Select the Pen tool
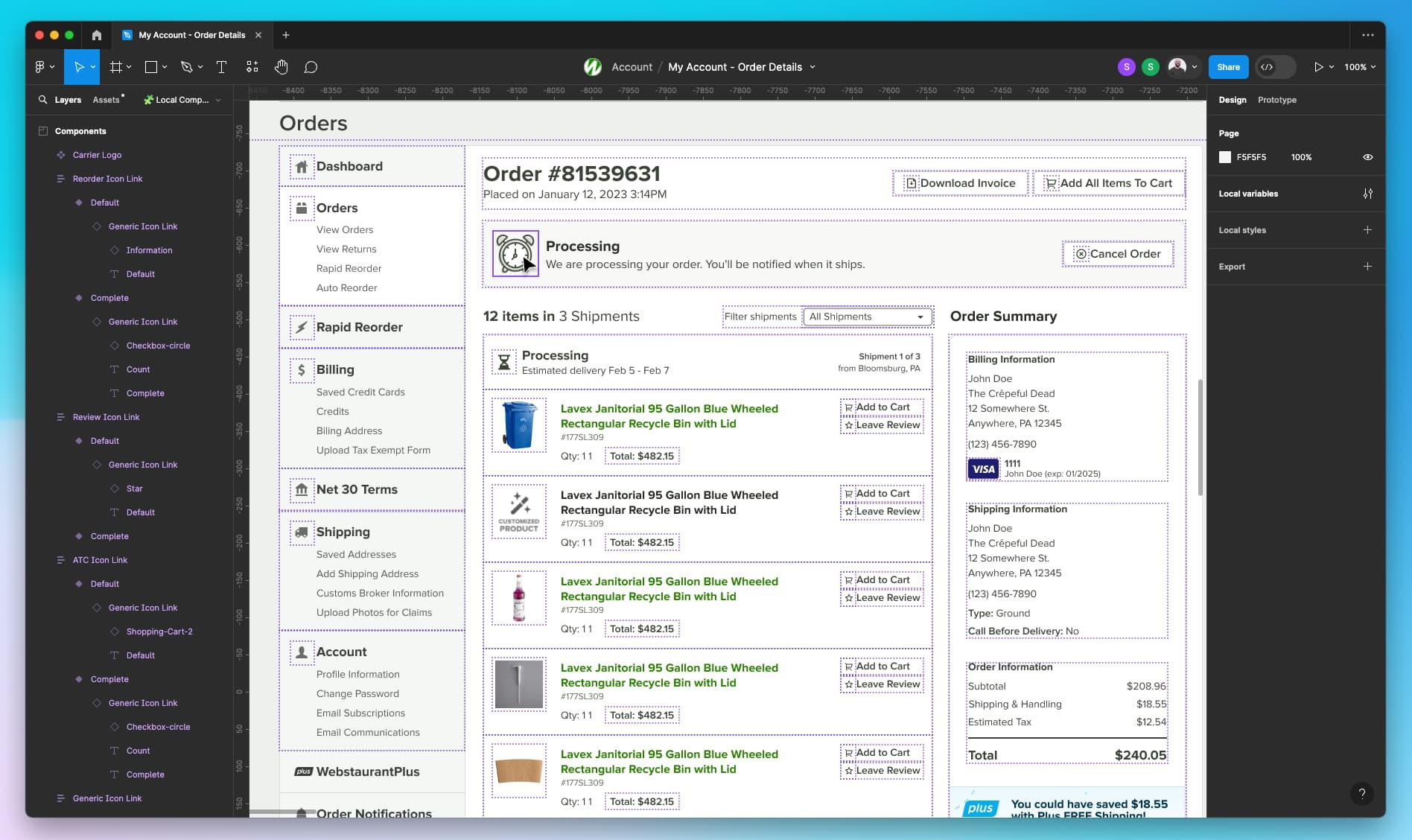The image size is (1412, 840). click(186, 67)
